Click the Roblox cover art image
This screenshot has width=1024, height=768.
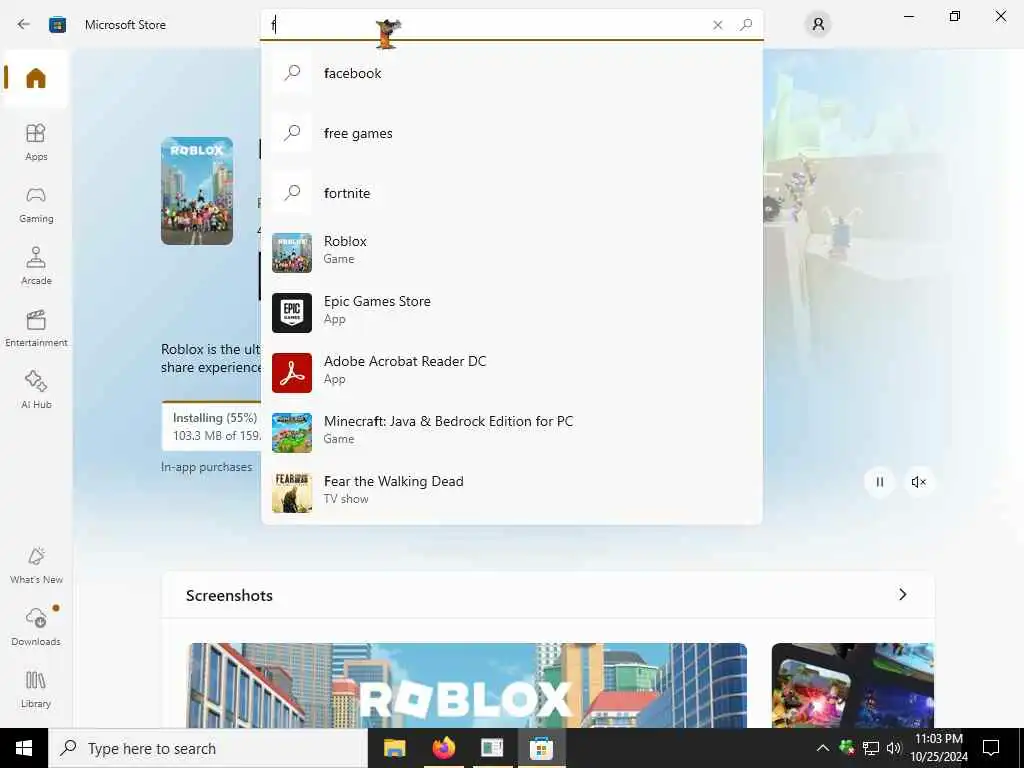click(x=197, y=191)
